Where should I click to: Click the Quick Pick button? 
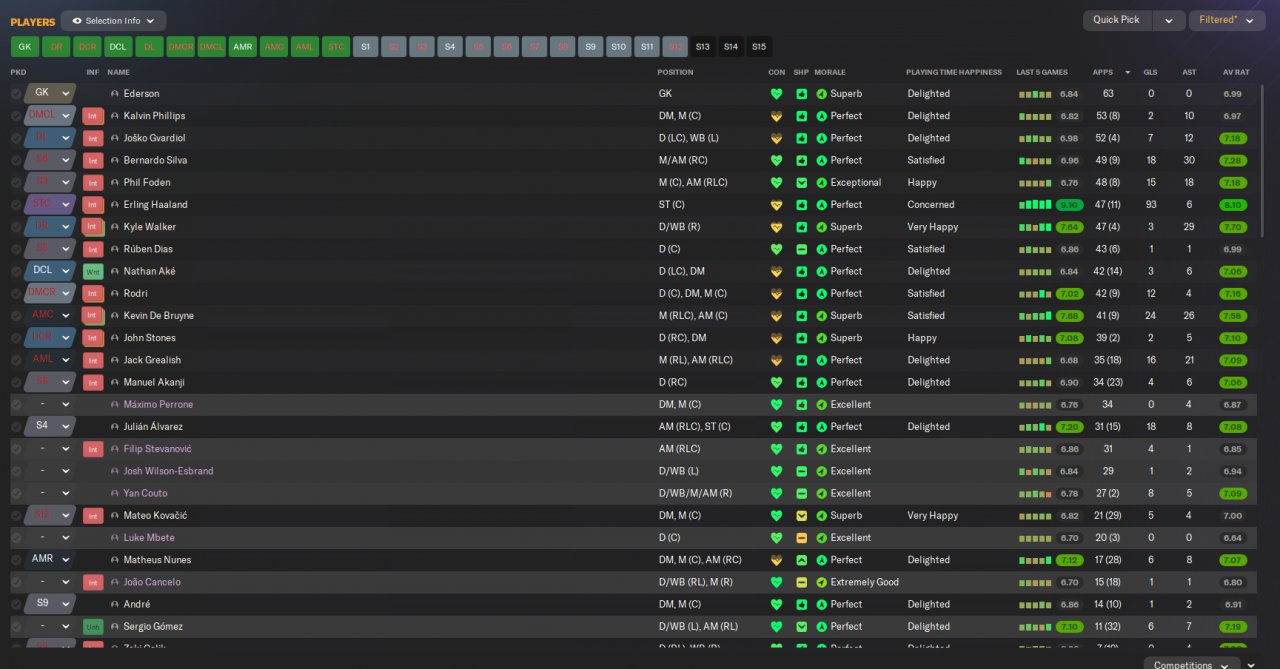[1117, 20]
